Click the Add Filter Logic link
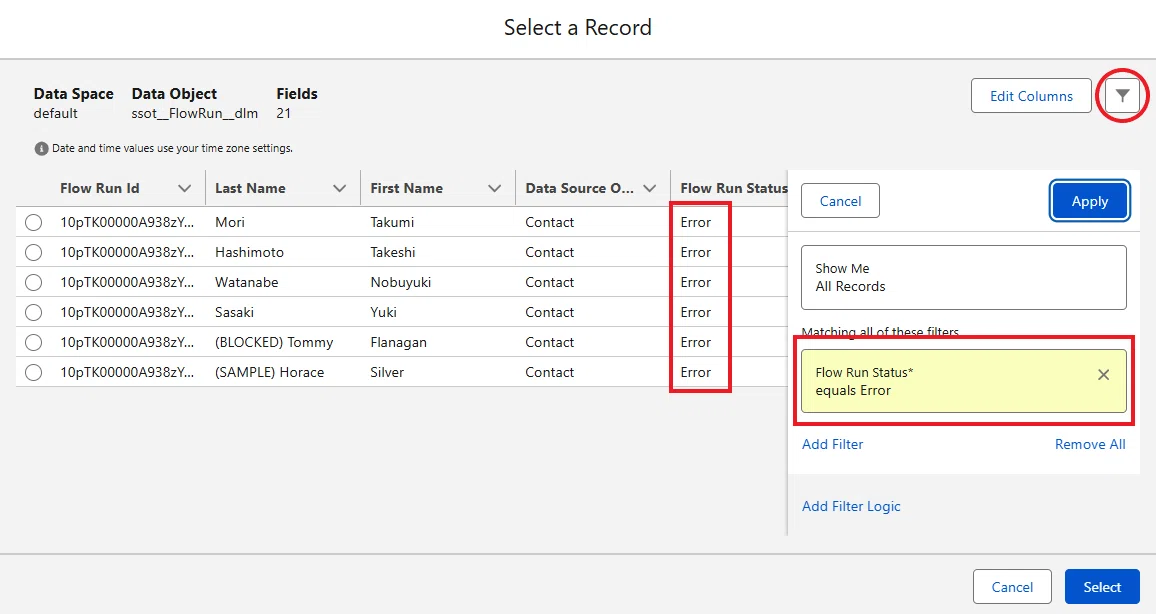Image resolution: width=1156 pixels, height=614 pixels. coord(851,506)
